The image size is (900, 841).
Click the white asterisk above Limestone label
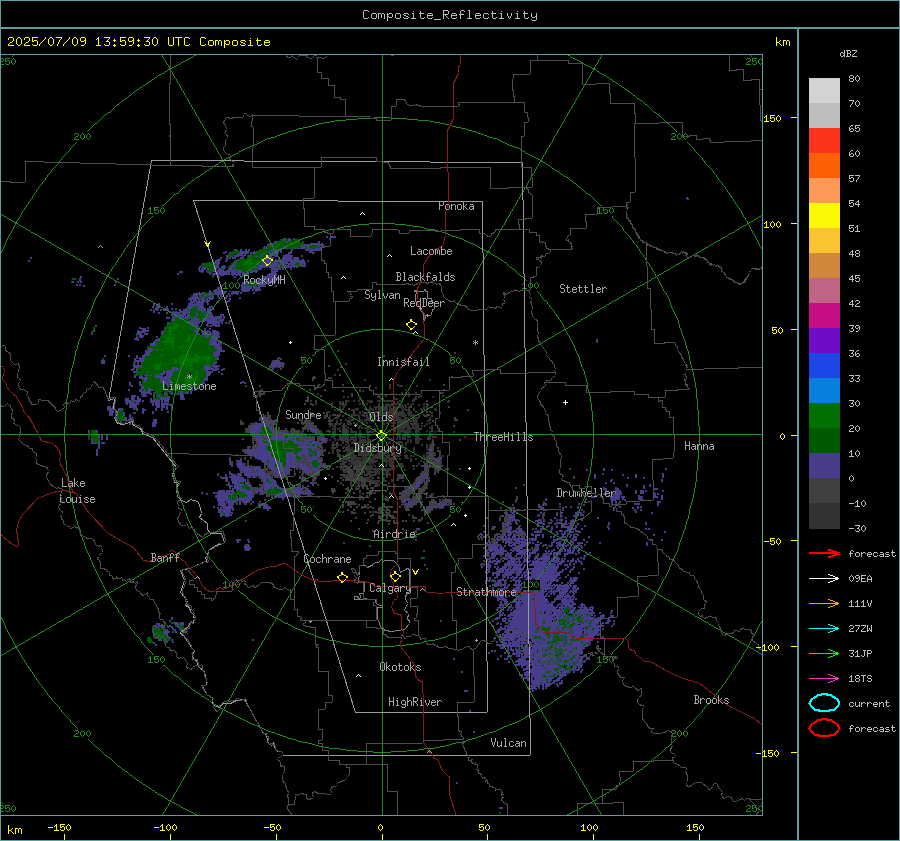[189, 377]
